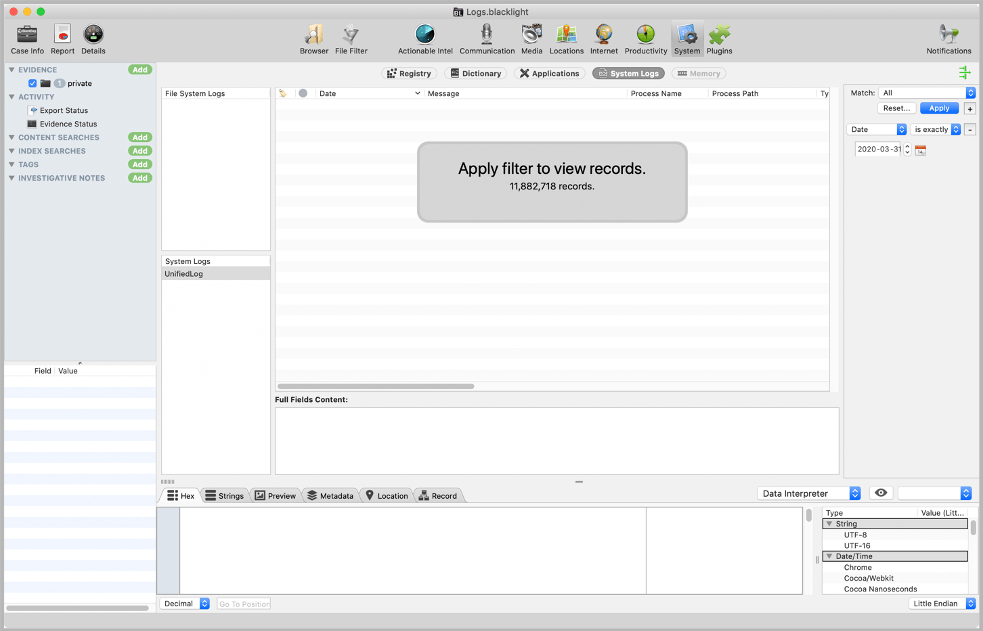The image size is (983, 631).
Task: Open the Actionable Intel view
Action: (x=425, y=39)
